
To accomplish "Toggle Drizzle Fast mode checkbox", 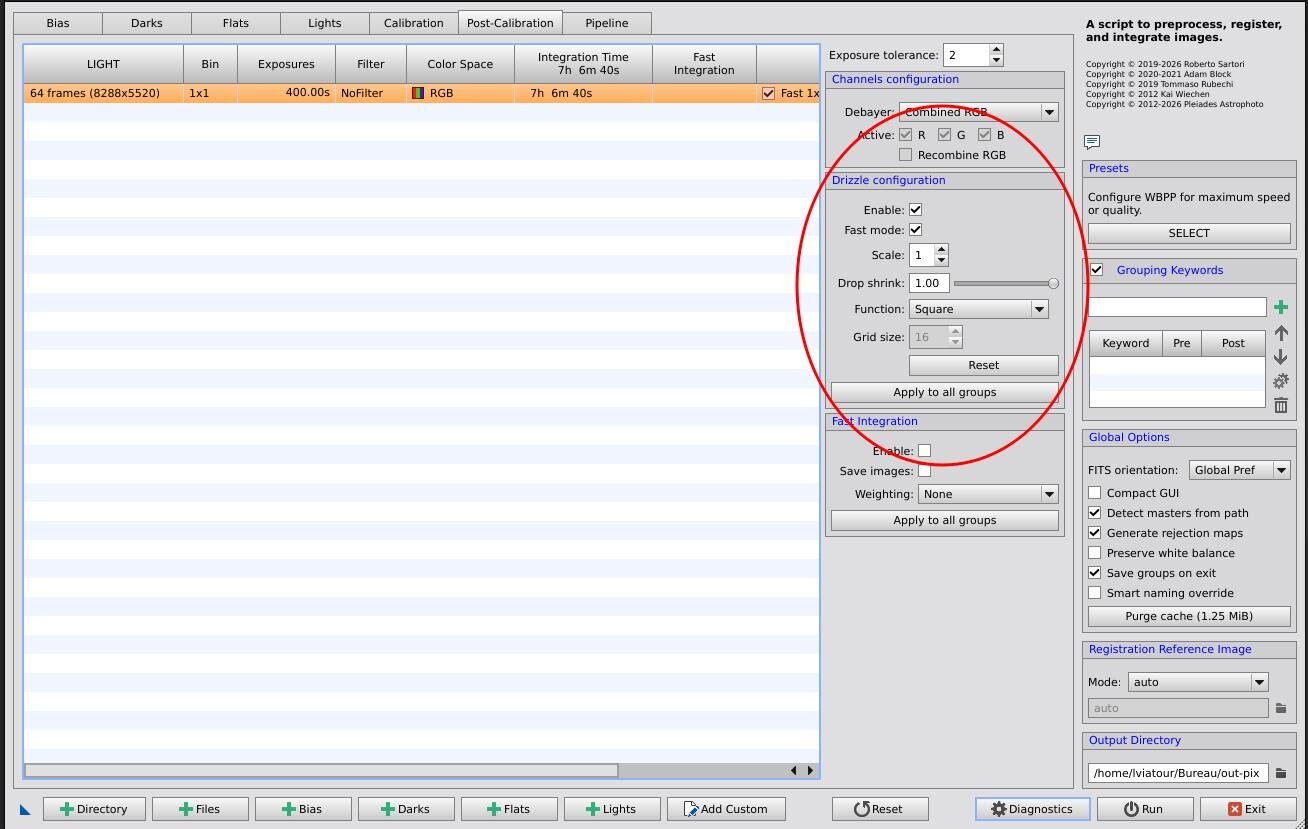I will click(x=915, y=230).
